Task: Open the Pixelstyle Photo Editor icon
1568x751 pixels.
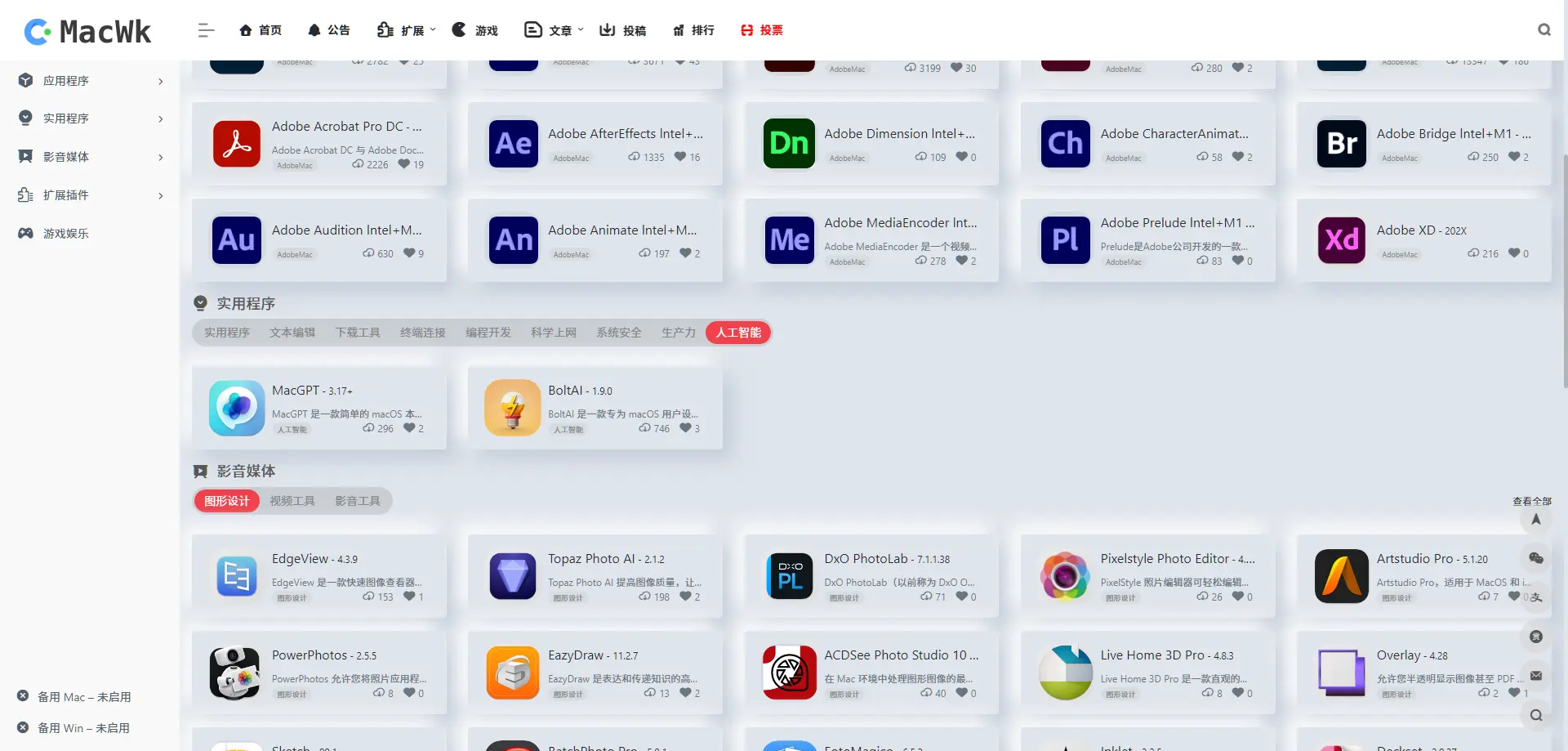Action: 1065,576
